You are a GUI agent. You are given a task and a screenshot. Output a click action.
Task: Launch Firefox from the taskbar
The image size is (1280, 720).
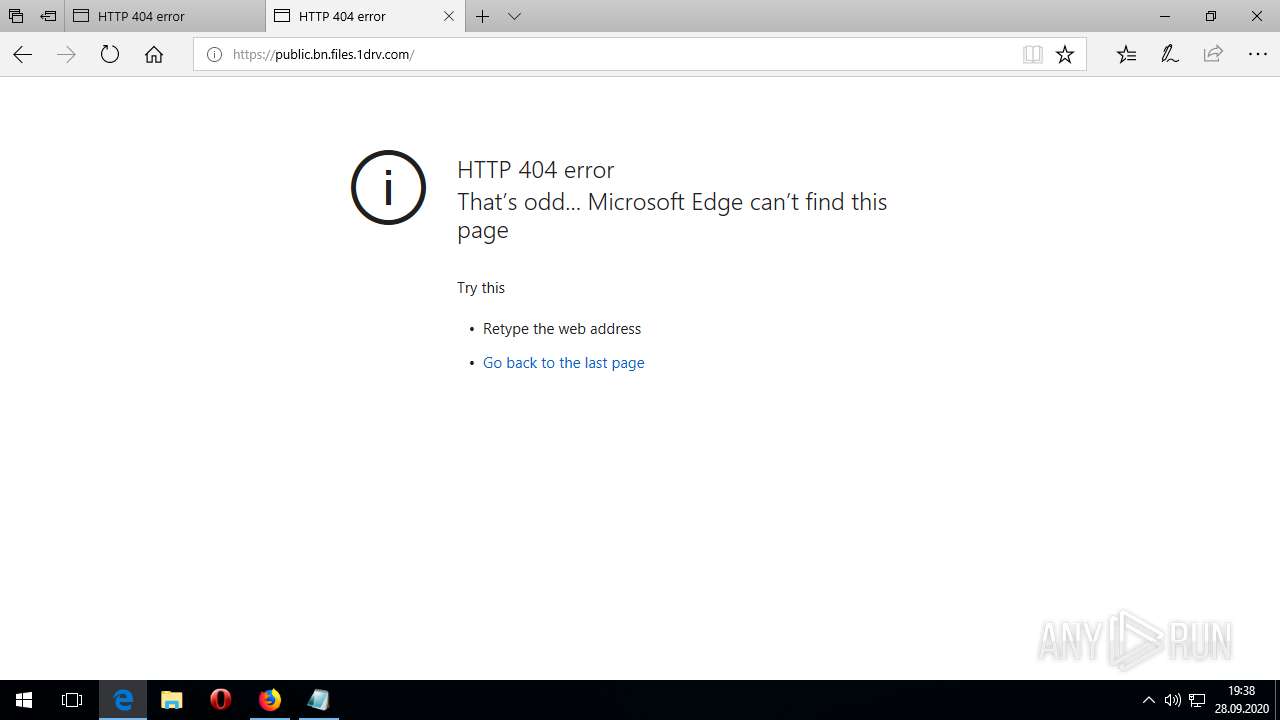click(x=270, y=700)
